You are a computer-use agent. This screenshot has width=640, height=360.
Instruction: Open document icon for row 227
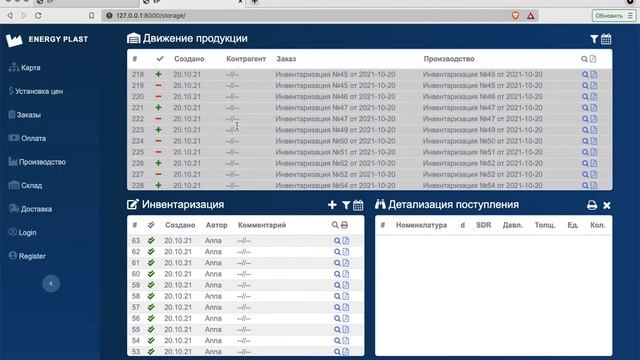pyautogui.click(x=594, y=174)
